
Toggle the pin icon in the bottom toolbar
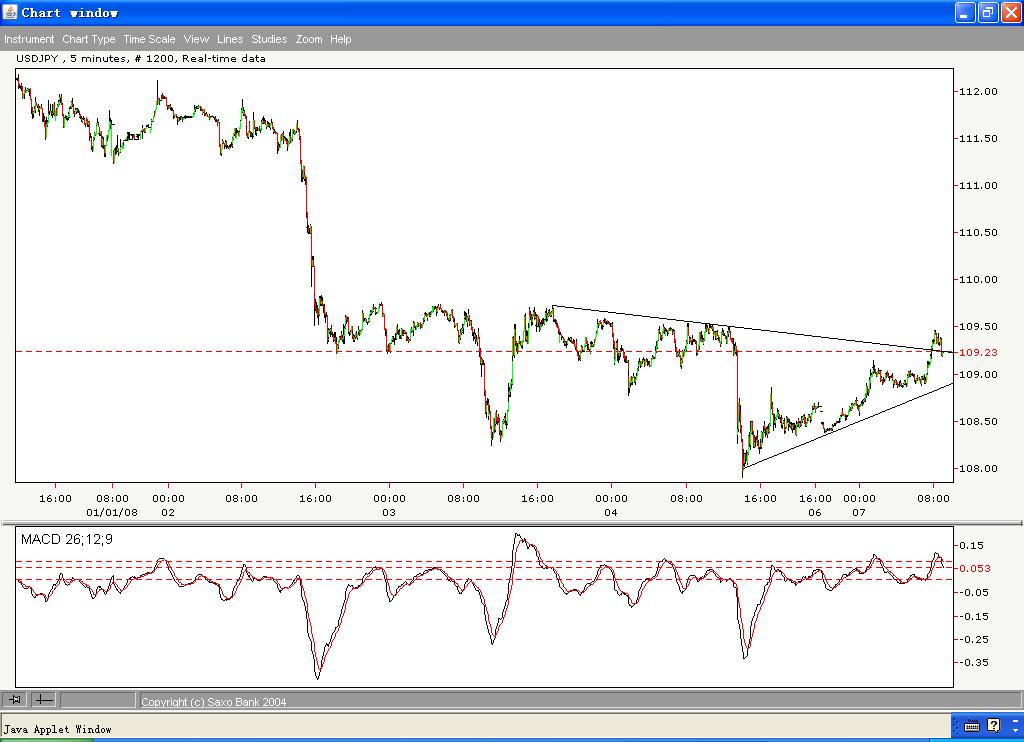coord(14,700)
